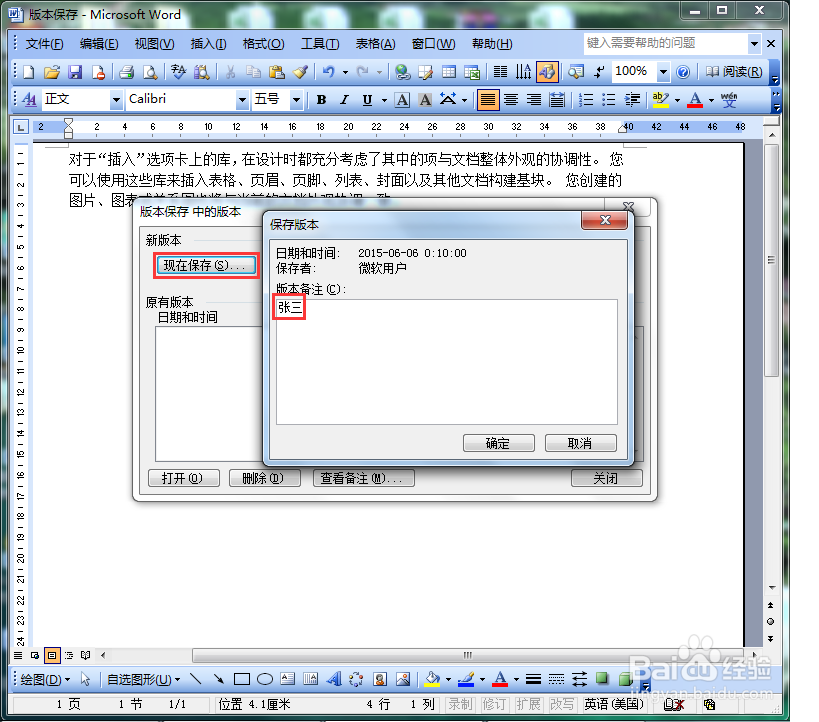Toggle bulleted list

coord(609,100)
